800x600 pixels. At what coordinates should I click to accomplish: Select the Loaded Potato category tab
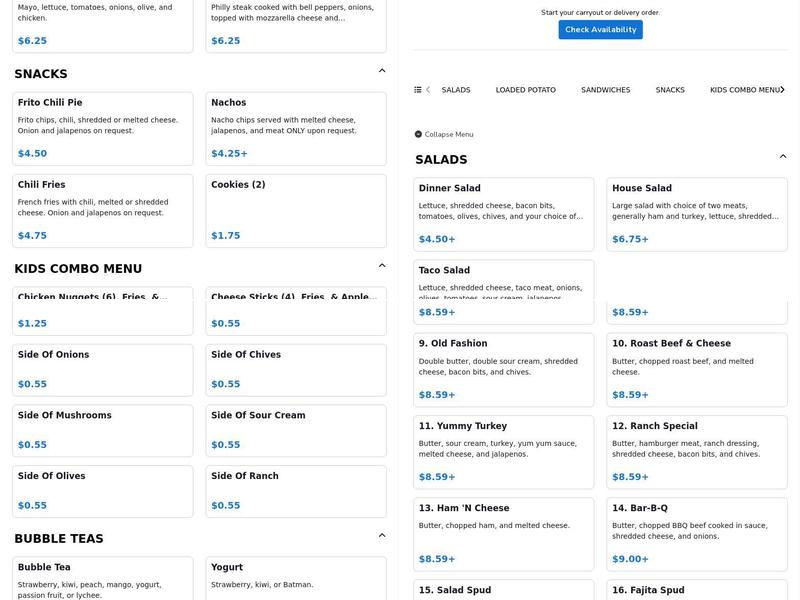pyautogui.click(x=525, y=90)
